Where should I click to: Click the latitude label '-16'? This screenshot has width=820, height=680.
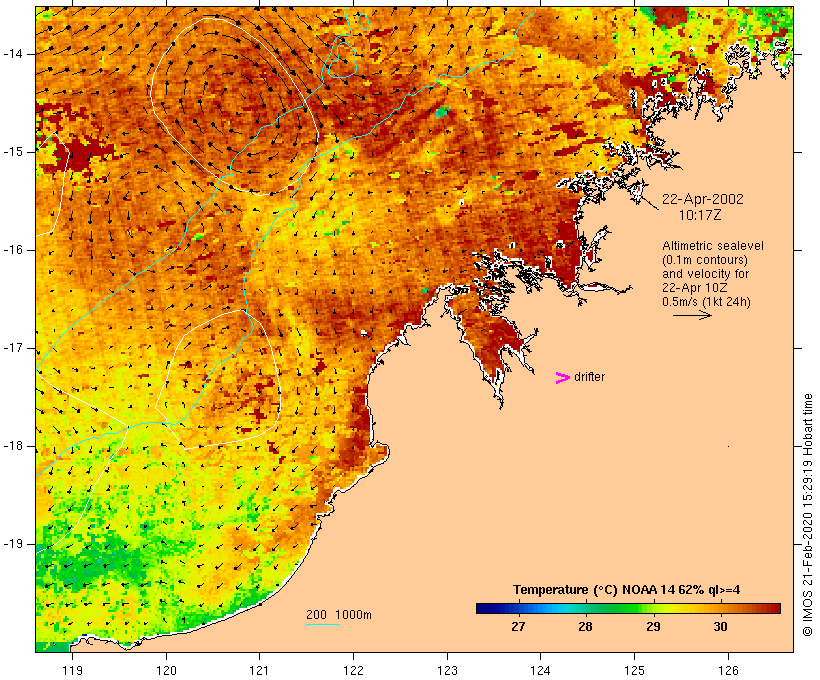pos(13,250)
